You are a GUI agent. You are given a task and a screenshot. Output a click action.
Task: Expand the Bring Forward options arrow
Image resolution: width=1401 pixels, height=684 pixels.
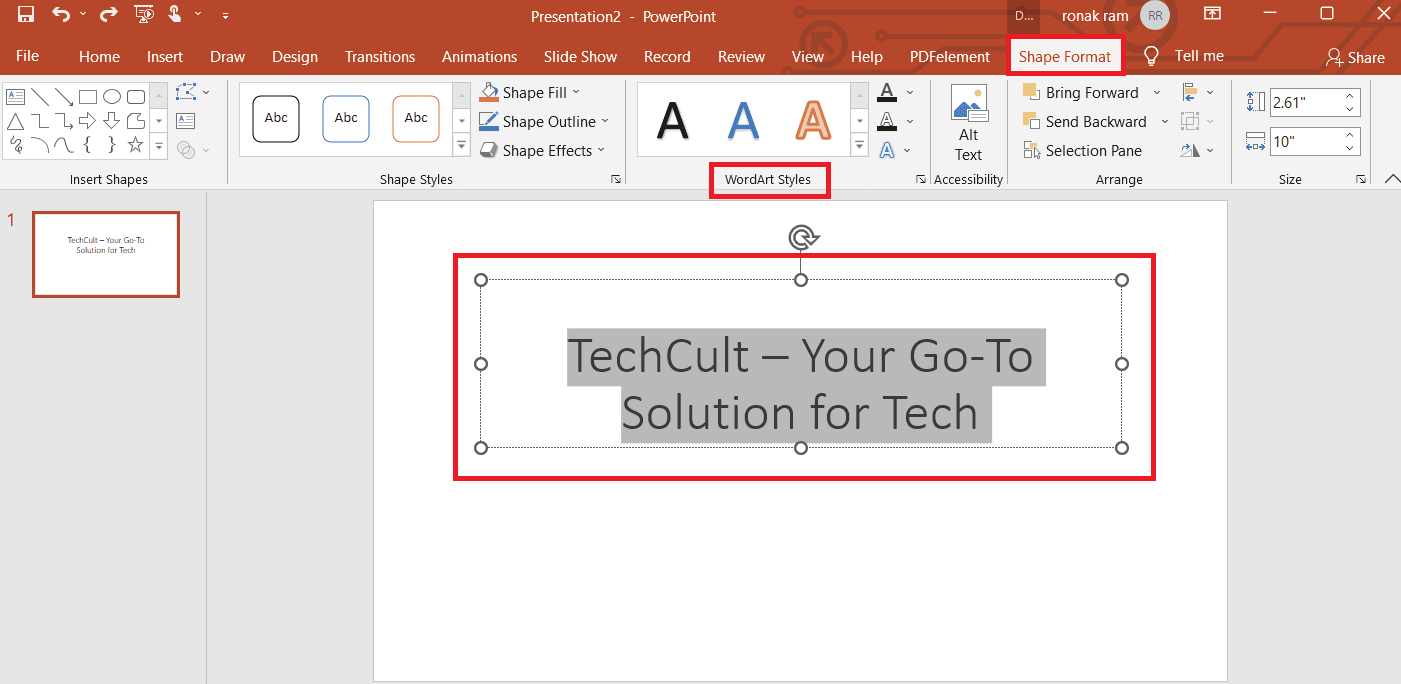[x=1156, y=92]
